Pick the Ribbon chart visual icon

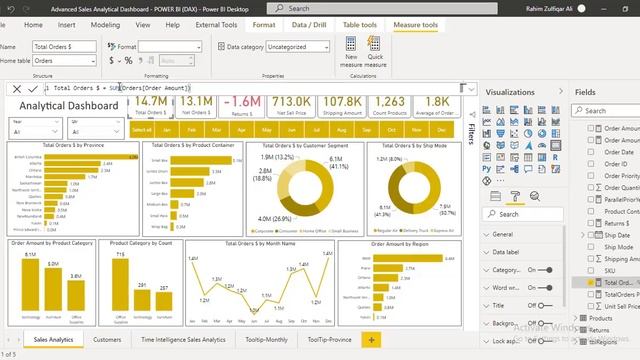click(556, 122)
